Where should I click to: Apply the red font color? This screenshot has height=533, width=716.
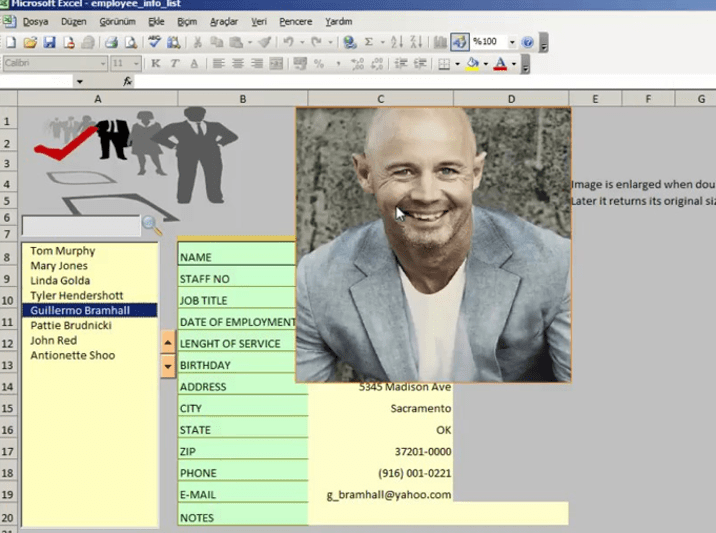500,64
